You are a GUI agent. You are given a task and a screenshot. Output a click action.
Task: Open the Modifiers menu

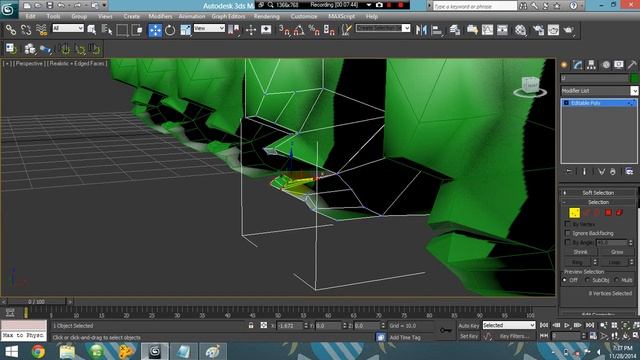tap(160, 16)
